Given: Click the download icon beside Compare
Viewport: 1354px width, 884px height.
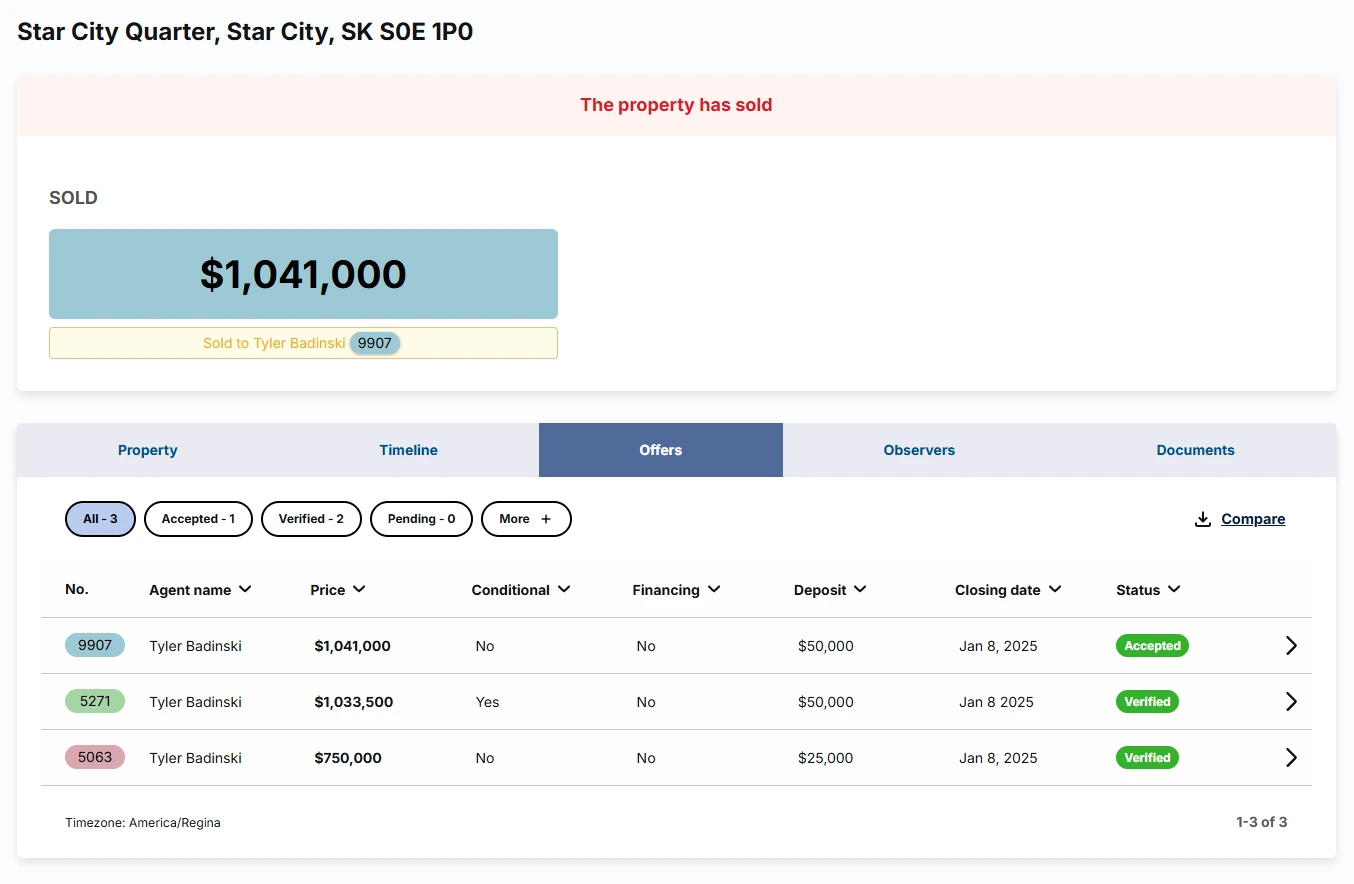Looking at the screenshot, I should tap(1203, 519).
